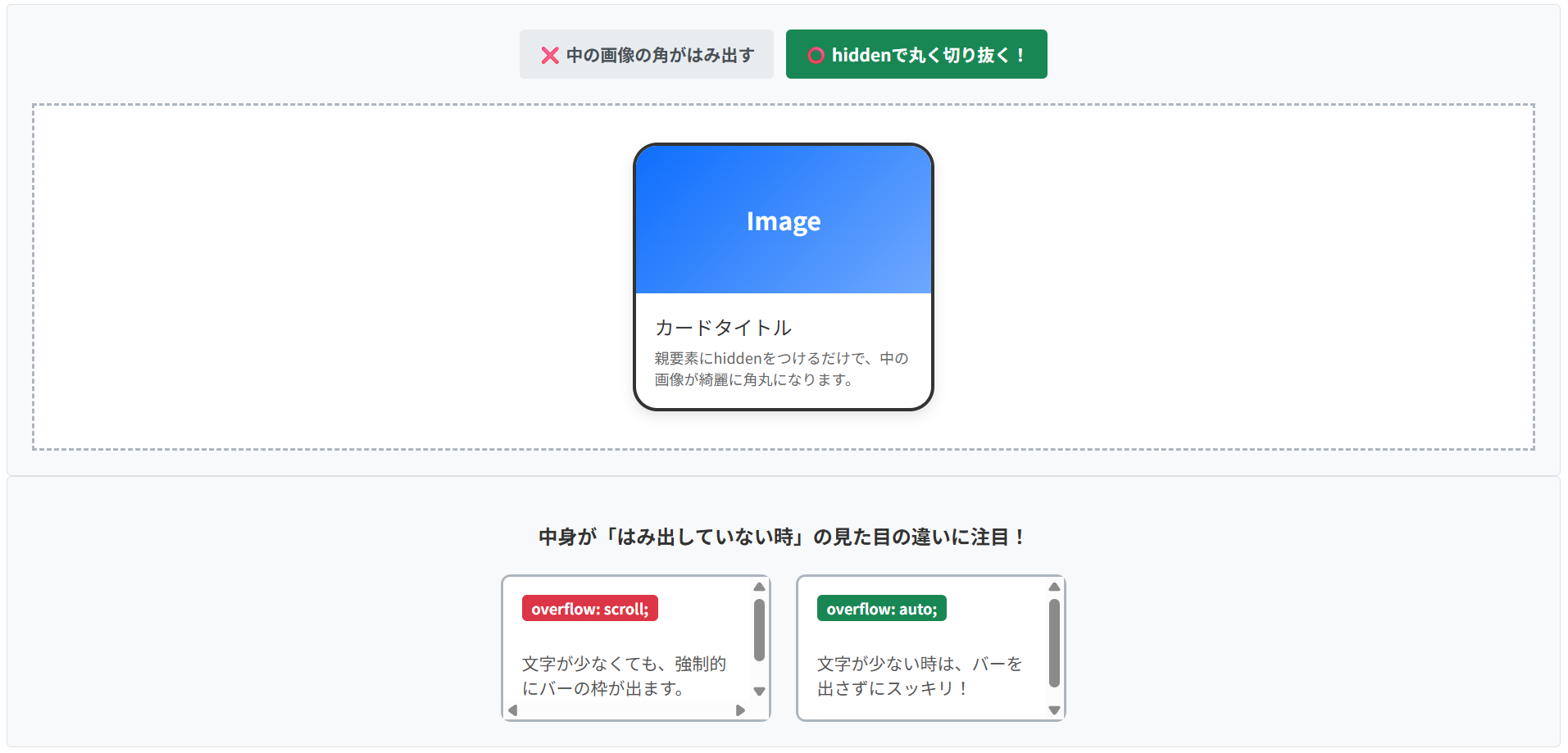Click the left arrow of the horizontal scrollbar
Image resolution: width=1568 pixels, height=753 pixels.
pos(513,710)
